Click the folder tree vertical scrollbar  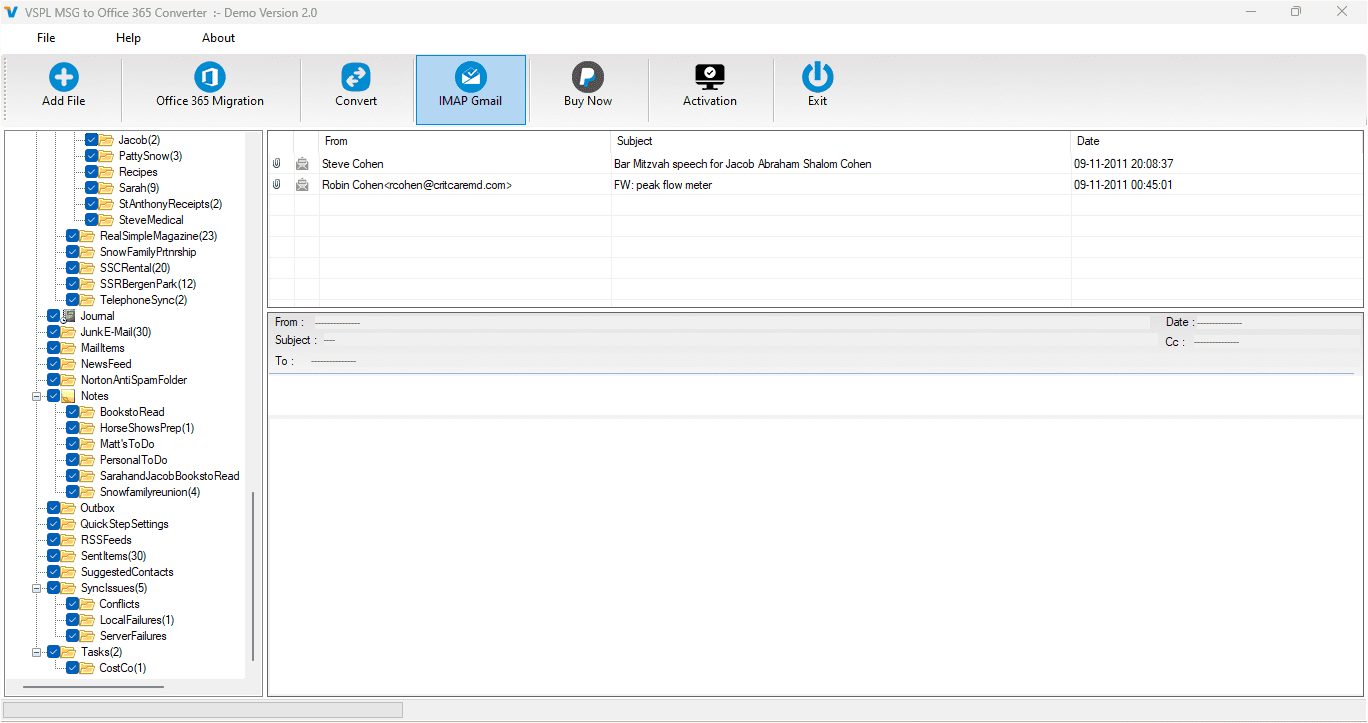[253, 576]
